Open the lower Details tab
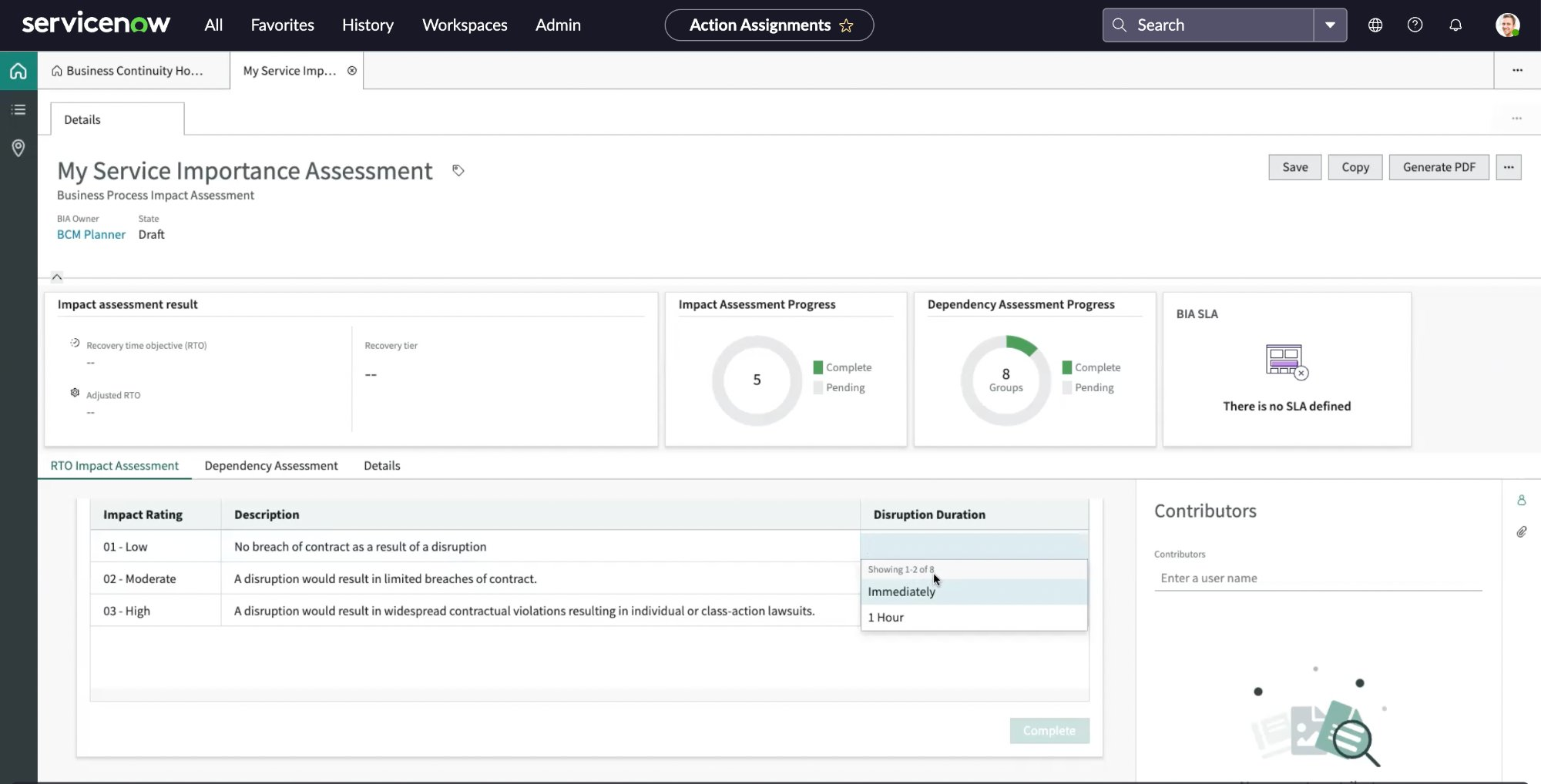This screenshot has width=1541, height=784. pyautogui.click(x=382, y=465)
